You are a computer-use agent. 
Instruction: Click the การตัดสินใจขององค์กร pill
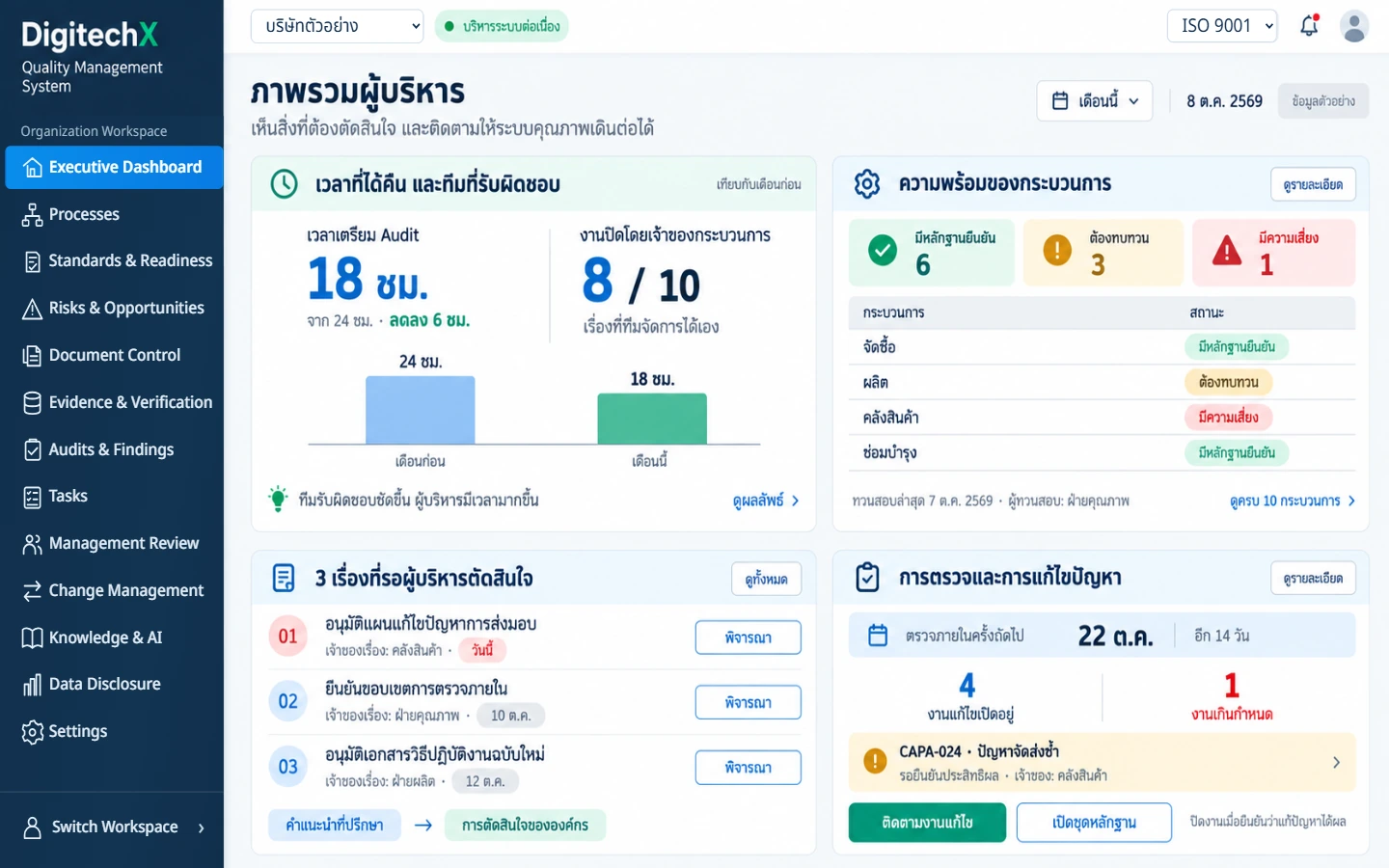point(525,825)
